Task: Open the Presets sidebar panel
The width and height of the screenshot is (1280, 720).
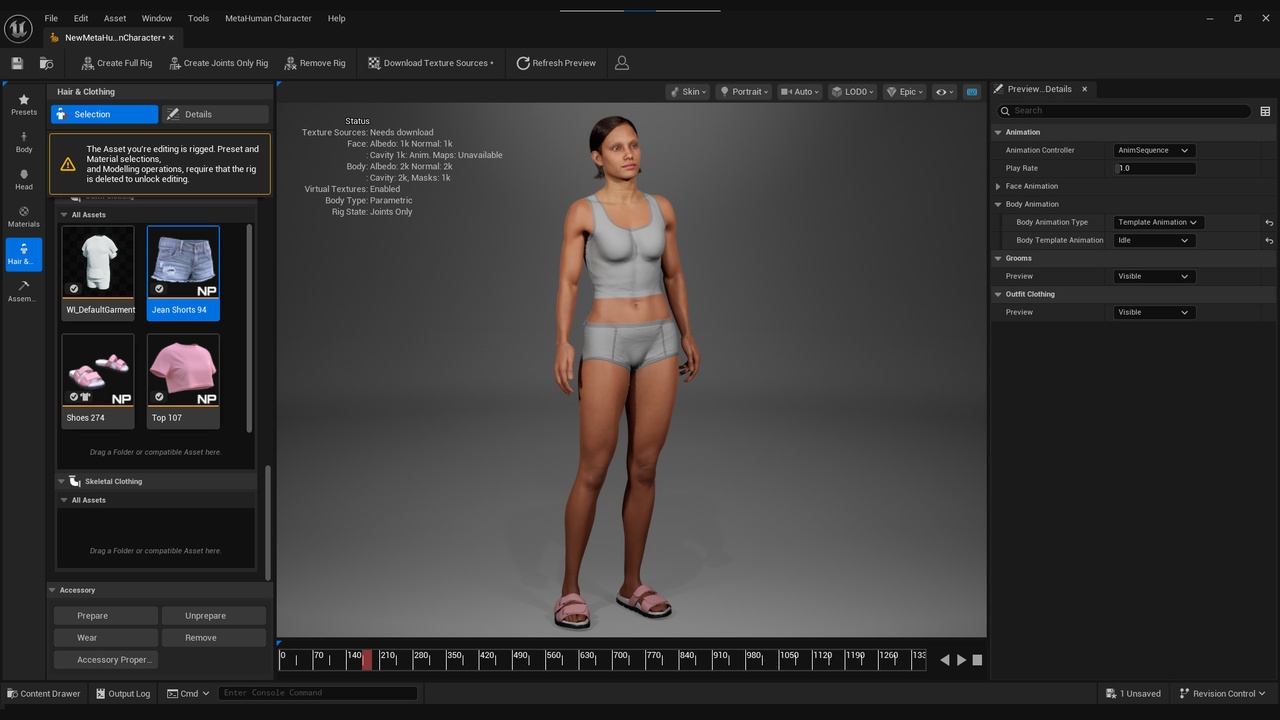Action: (x=24, y=105)
